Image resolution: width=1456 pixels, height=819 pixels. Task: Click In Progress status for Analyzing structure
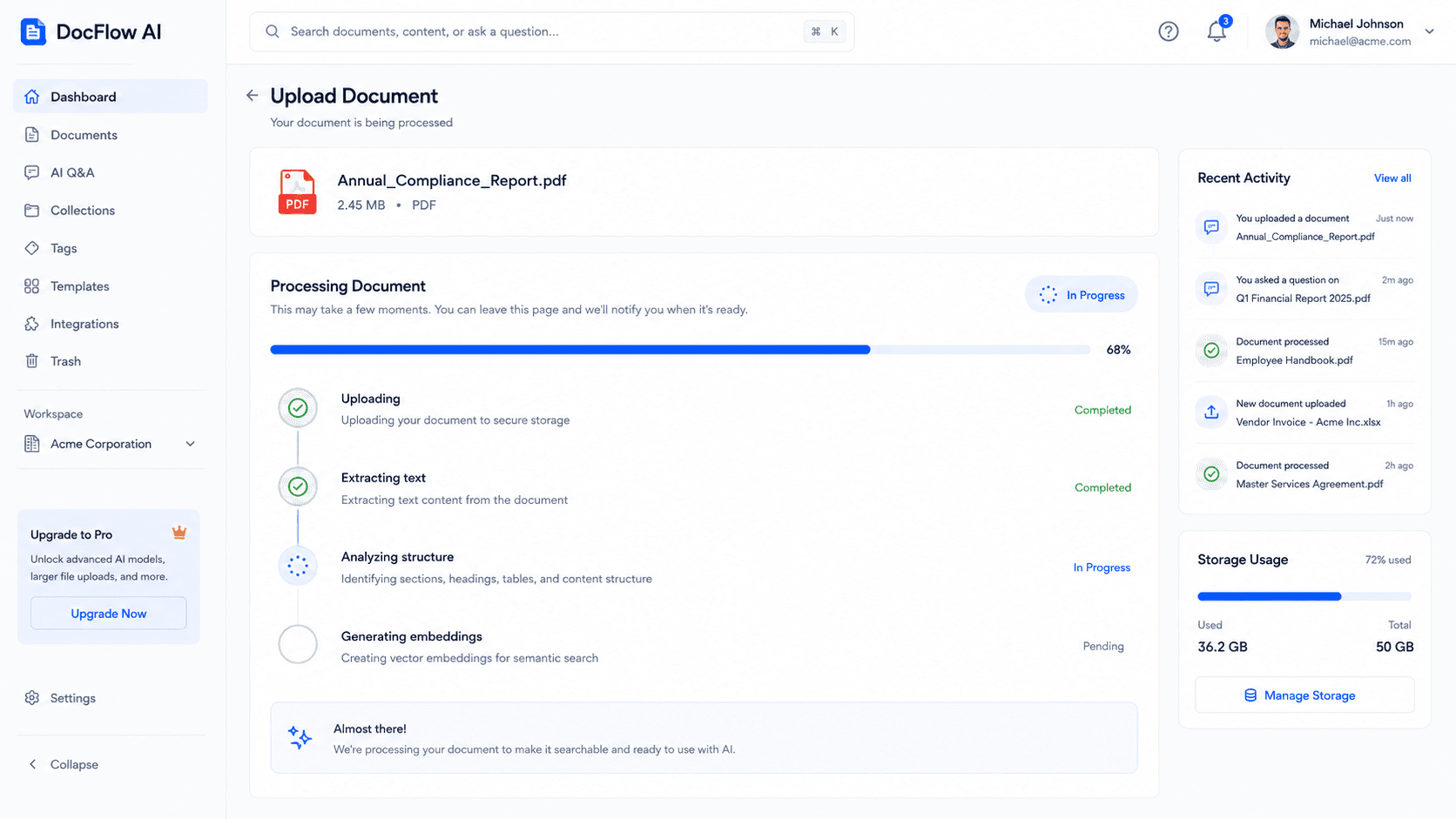point(1102,567)
